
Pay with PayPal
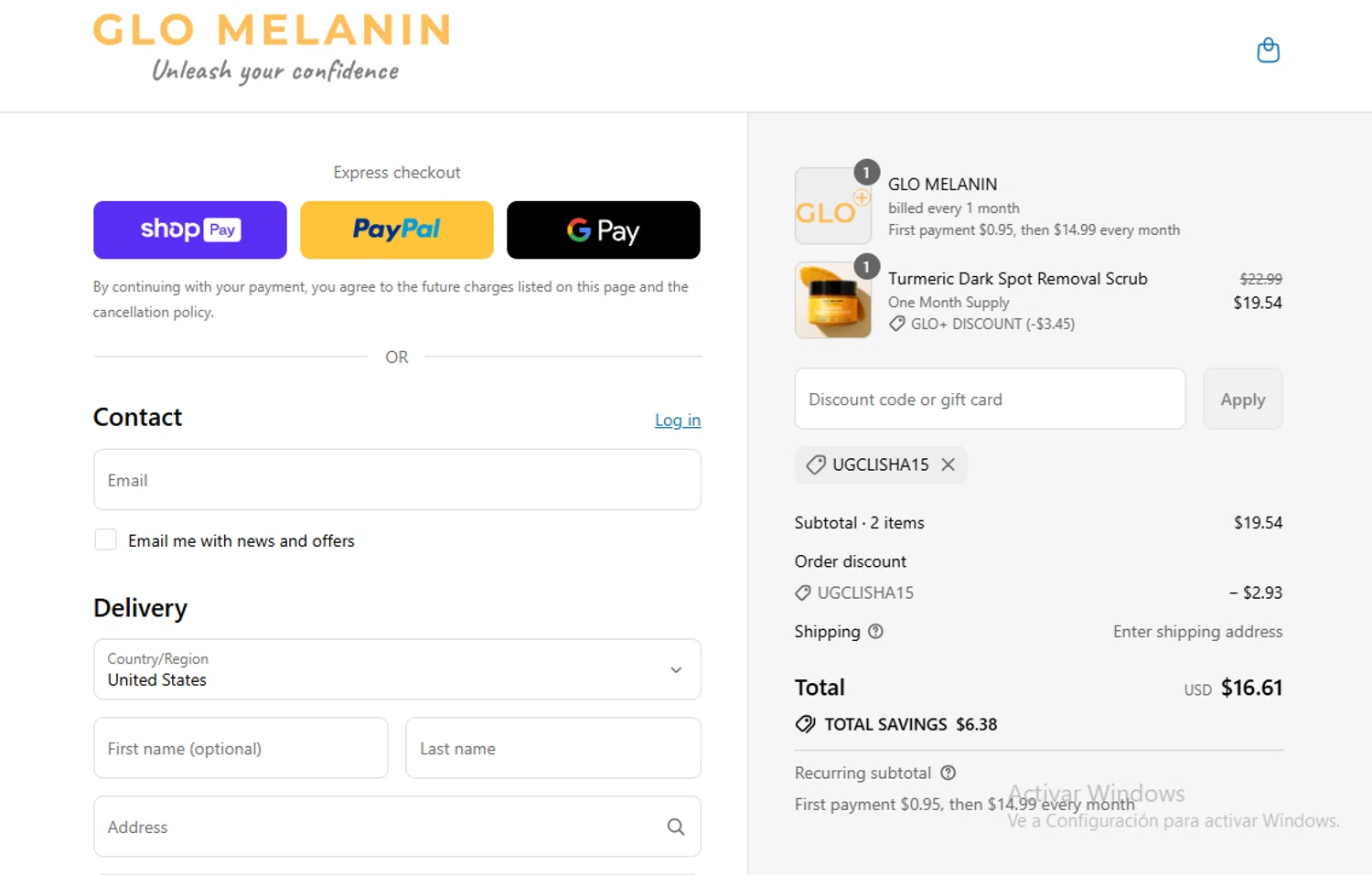click(x=397, y=229)
